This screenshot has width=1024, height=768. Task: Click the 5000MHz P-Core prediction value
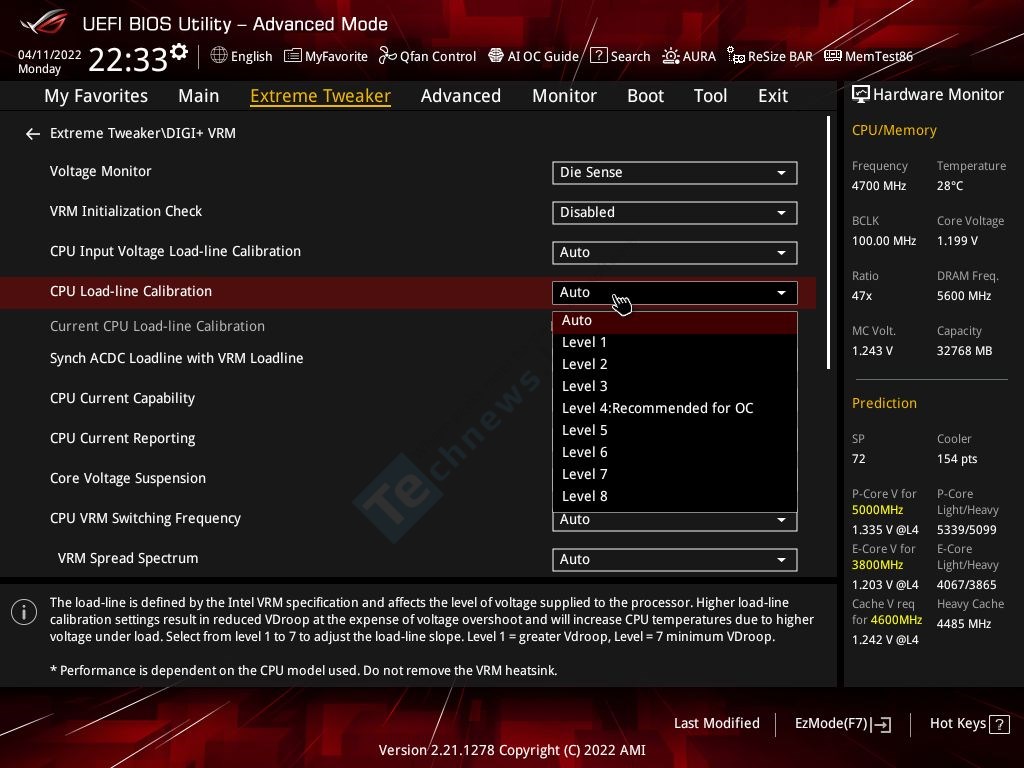tap(877, 510)
